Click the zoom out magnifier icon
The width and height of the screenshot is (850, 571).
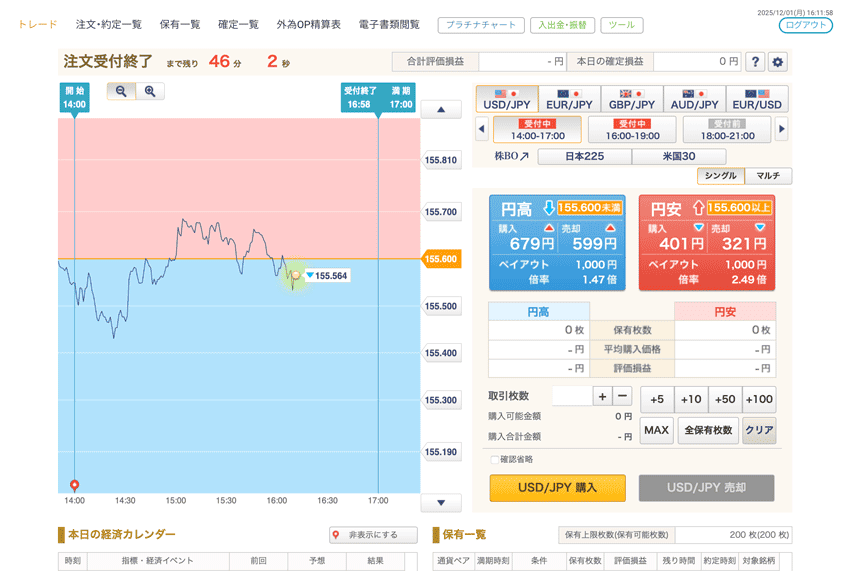click(x=121, y=91)
